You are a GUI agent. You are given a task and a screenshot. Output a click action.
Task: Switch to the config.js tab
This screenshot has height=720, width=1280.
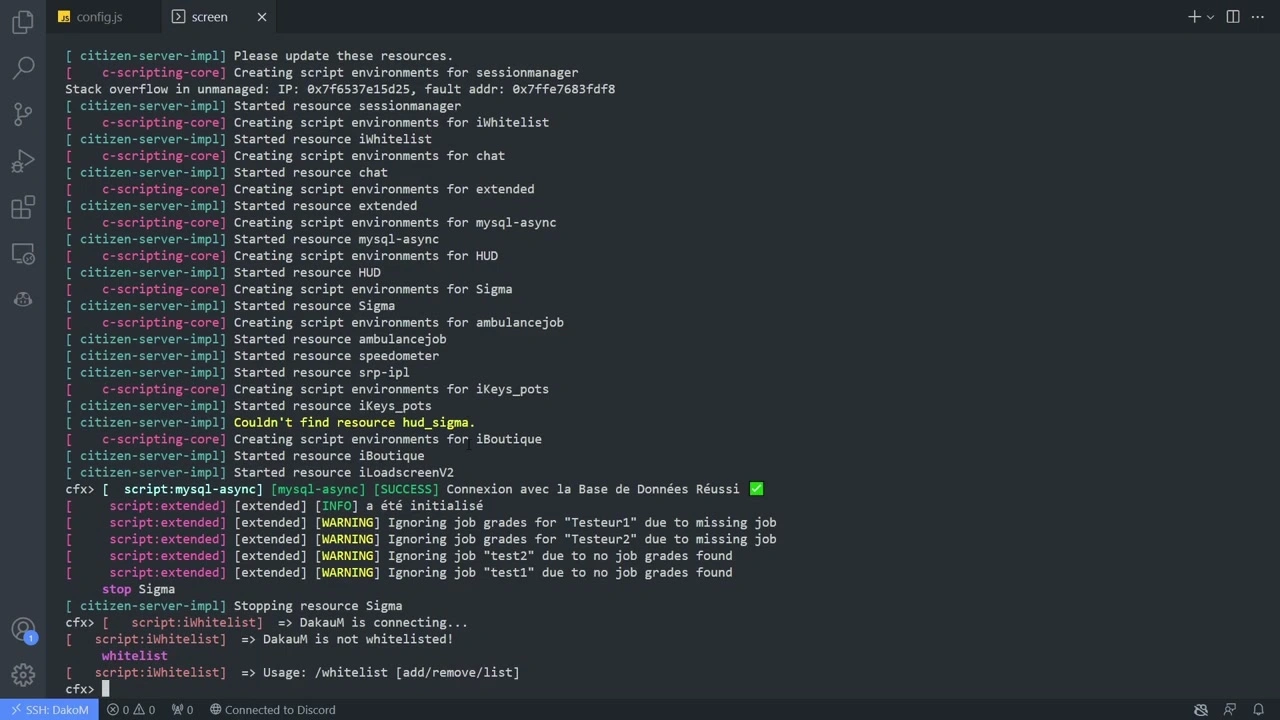point(99,16)
